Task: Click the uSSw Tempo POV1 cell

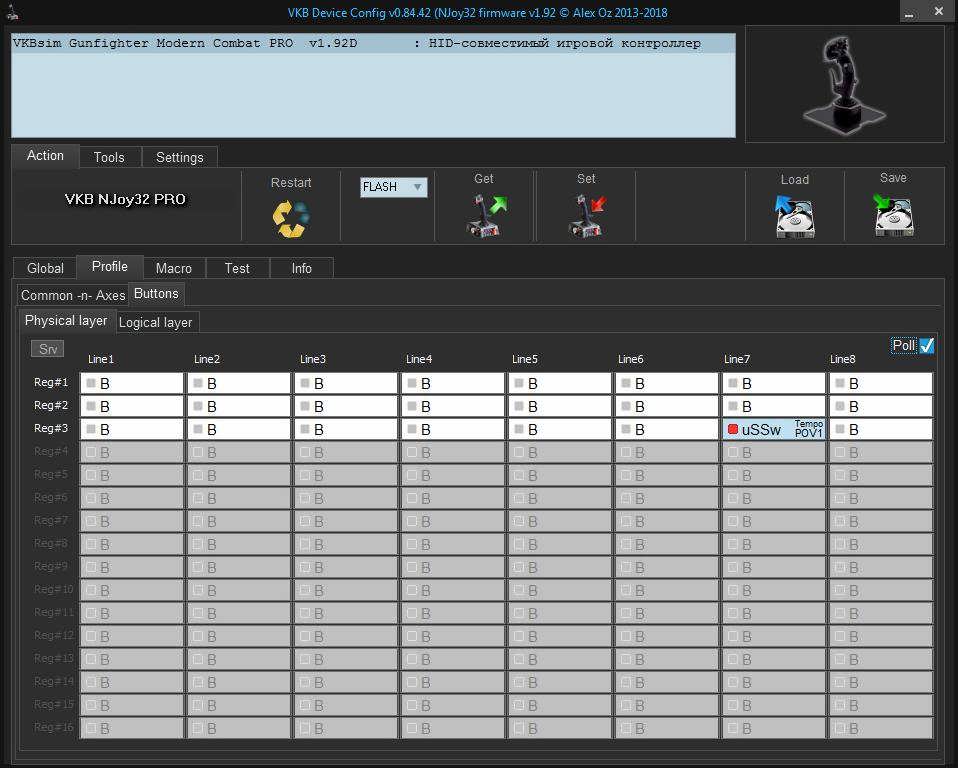Action: click(x=774, y=430)
